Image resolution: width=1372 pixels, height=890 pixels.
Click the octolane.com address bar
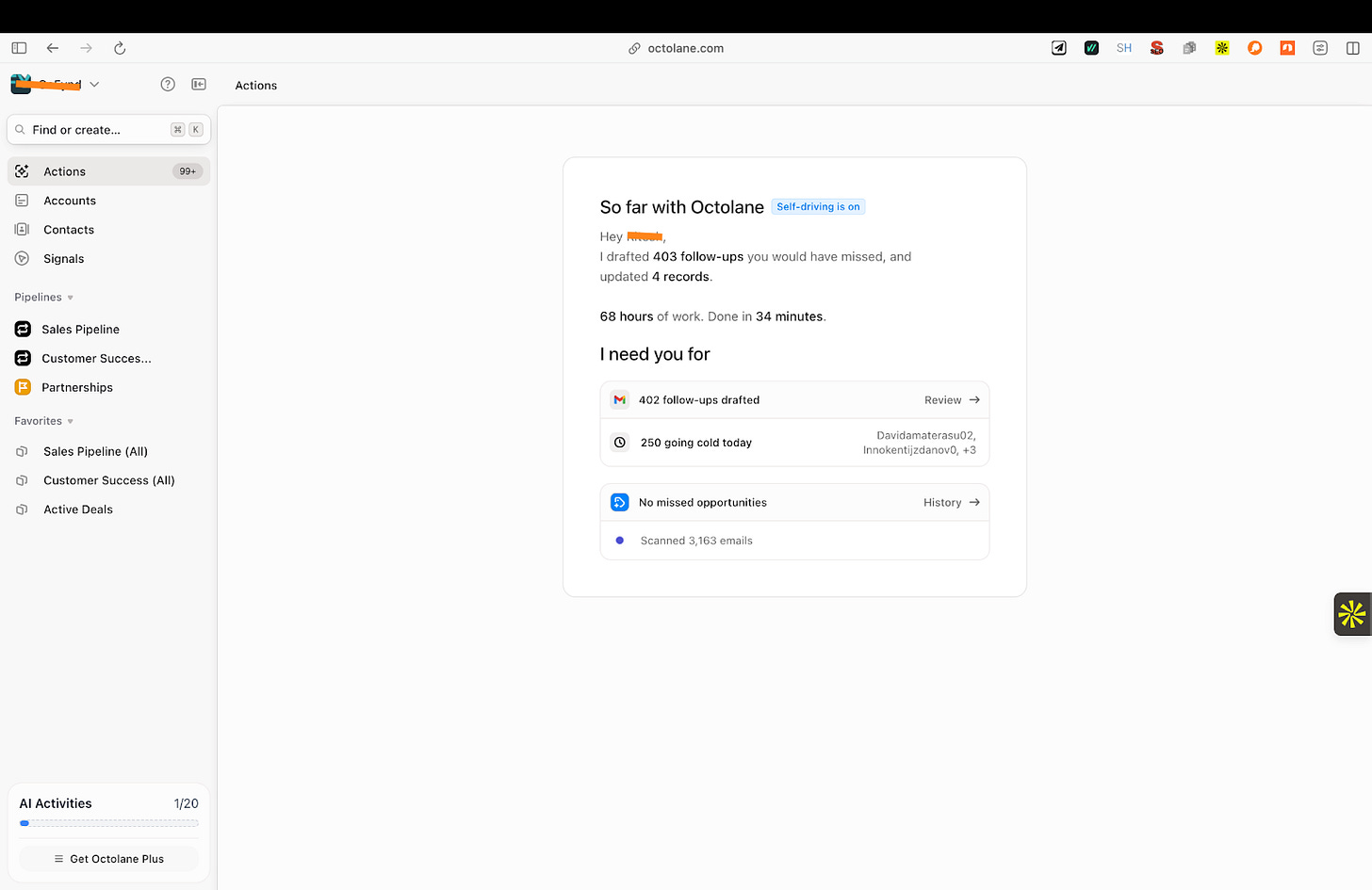(x=677, y=48)
